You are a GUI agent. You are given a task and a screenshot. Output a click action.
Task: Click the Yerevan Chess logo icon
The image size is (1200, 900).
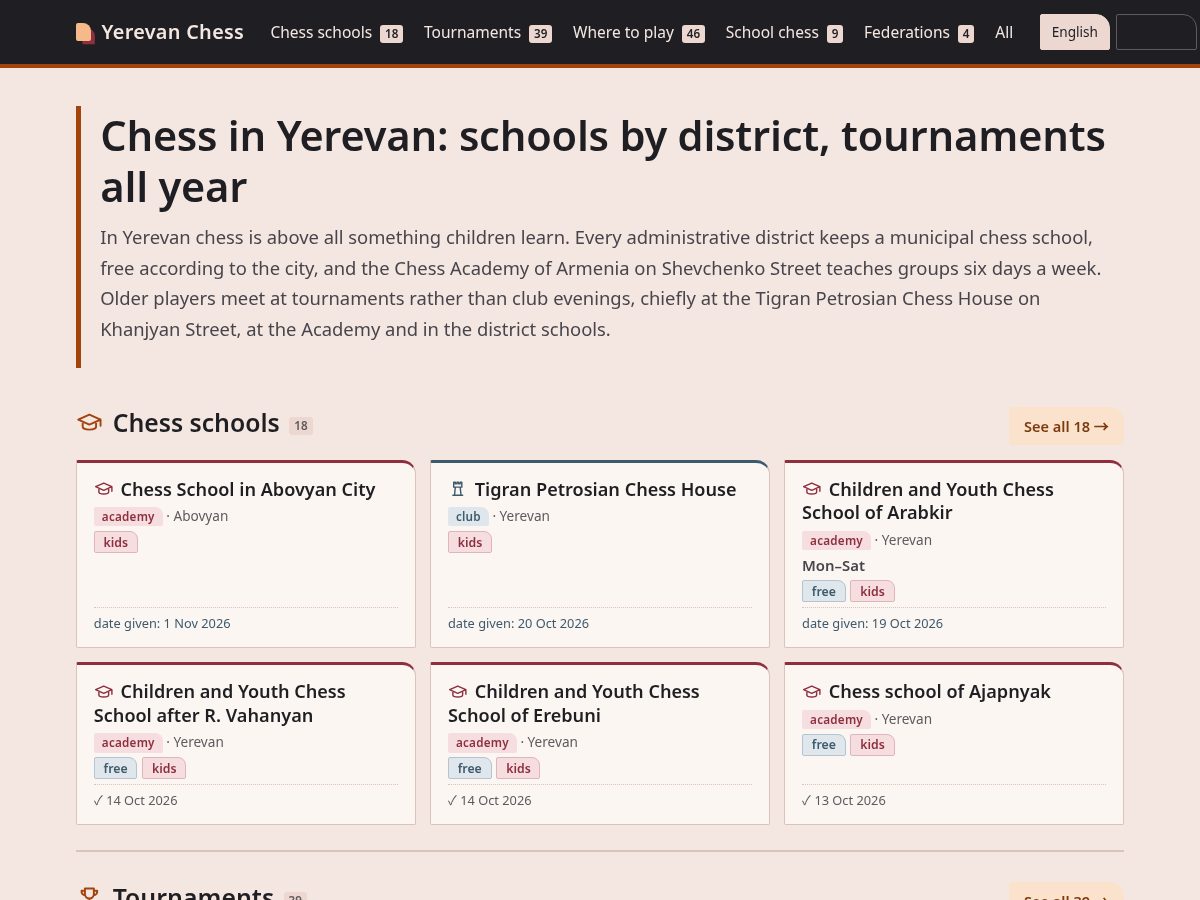coord(85,33)
